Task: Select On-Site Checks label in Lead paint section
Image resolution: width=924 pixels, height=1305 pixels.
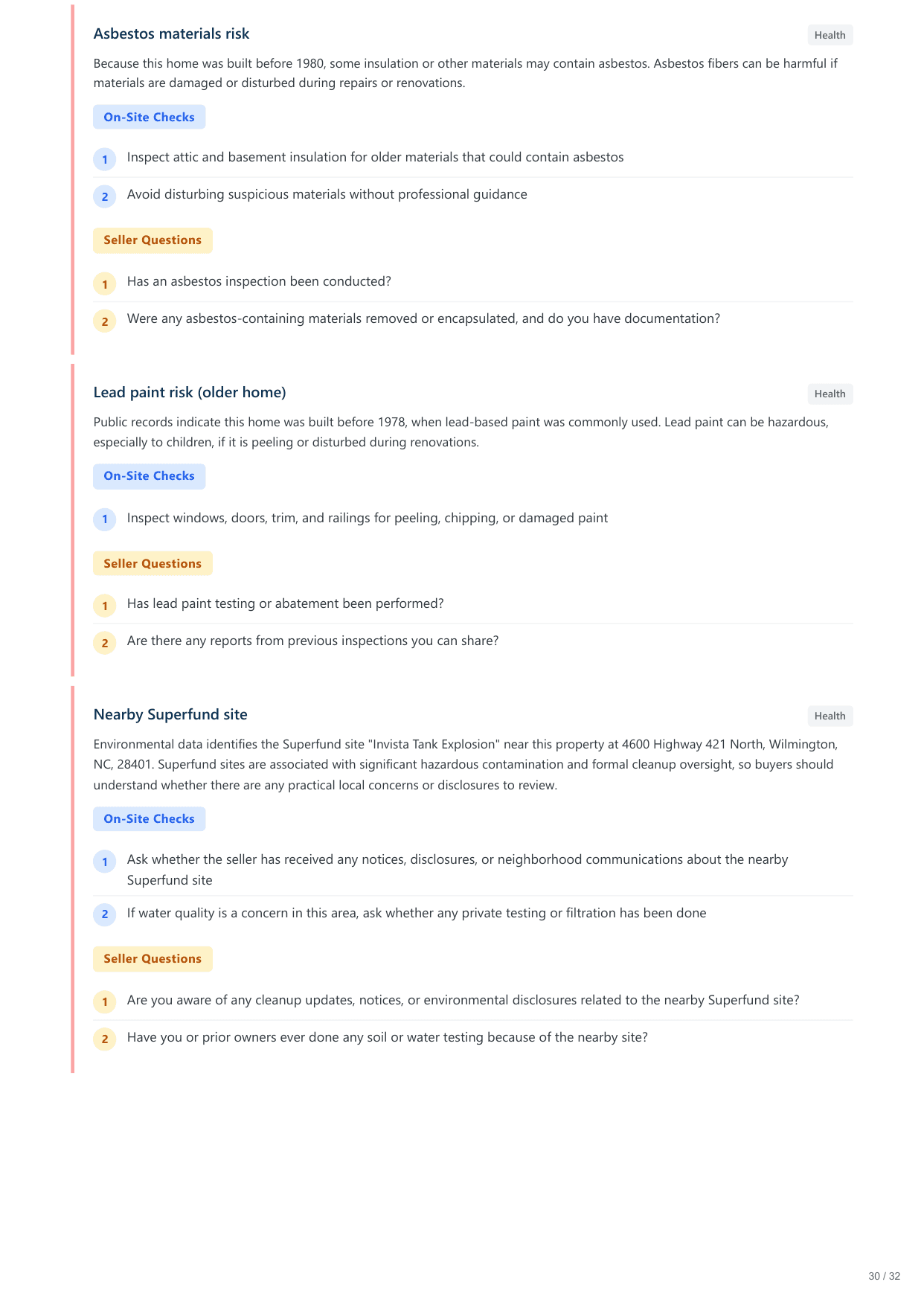Action: (149, 476)
